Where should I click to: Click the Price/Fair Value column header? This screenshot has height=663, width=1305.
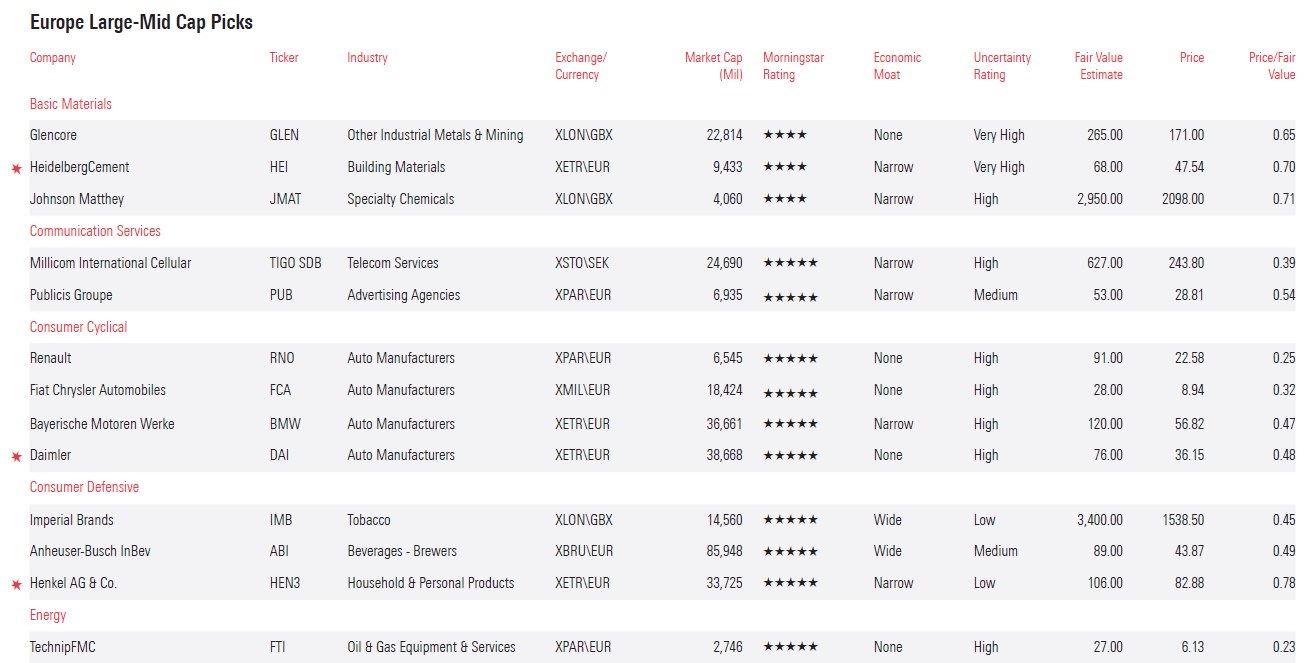point(1271,66)
